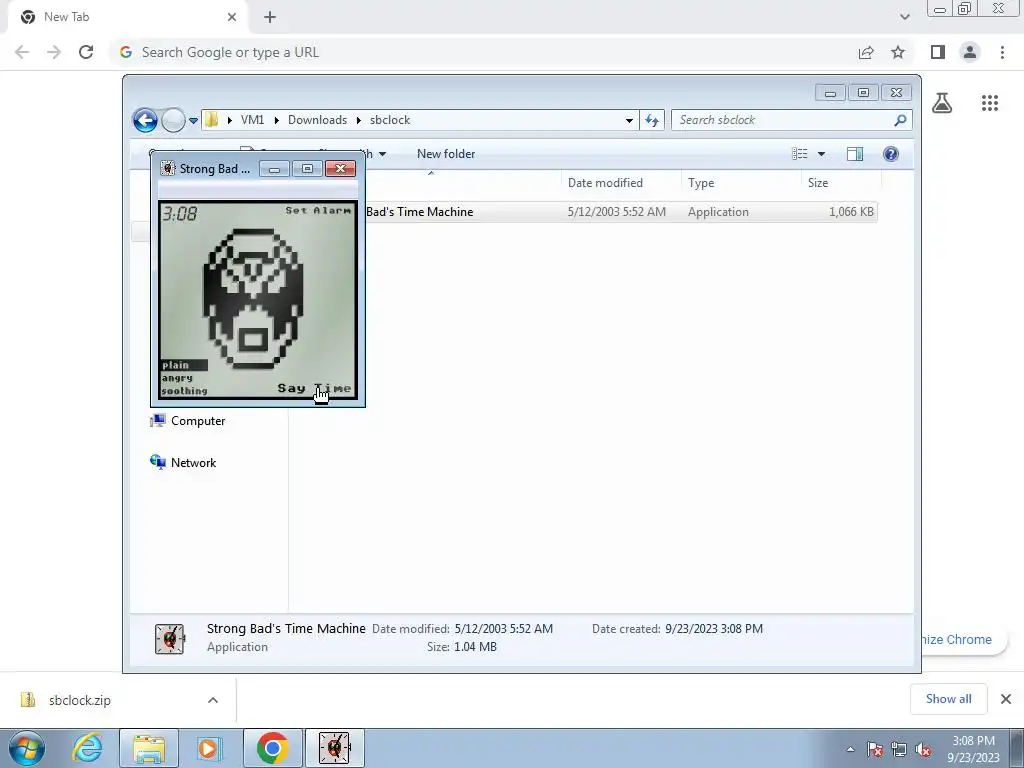Open Chrome tab search chevron
This screenshot has height=768, width=1024.
tap(904, 17)
